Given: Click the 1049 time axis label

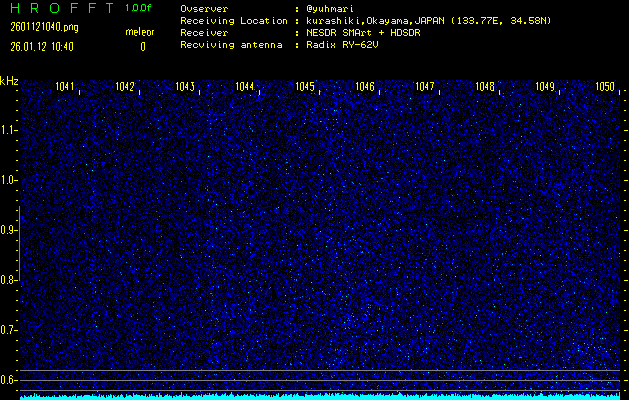Looking at the screenshot, I should pyautogui.click(x=545, y=86).
